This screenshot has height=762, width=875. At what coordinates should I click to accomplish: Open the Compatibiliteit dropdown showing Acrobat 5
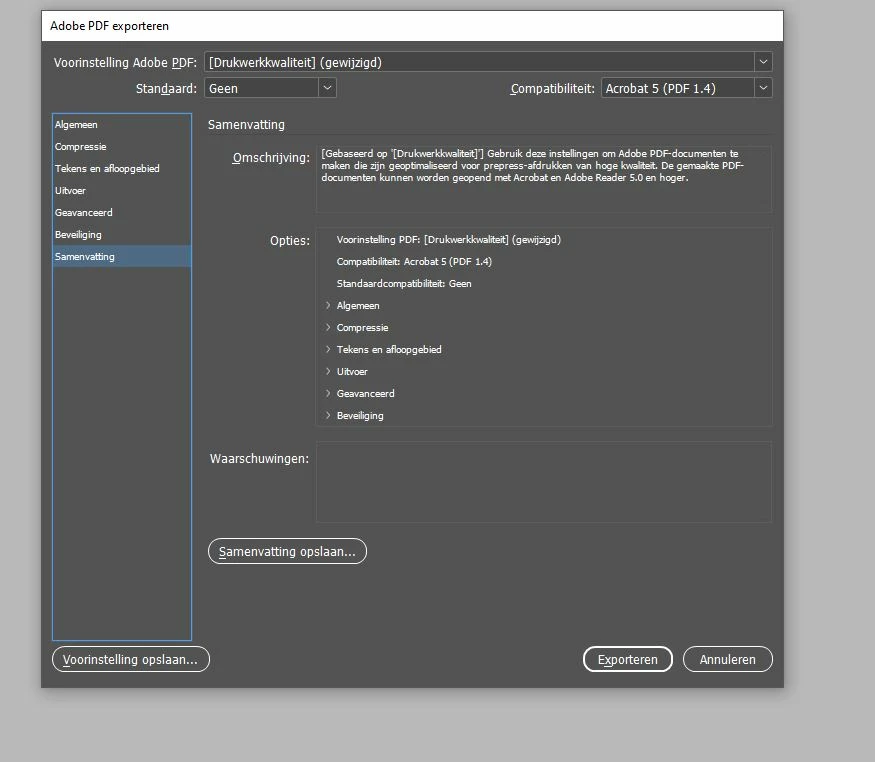tap(686, 88)
